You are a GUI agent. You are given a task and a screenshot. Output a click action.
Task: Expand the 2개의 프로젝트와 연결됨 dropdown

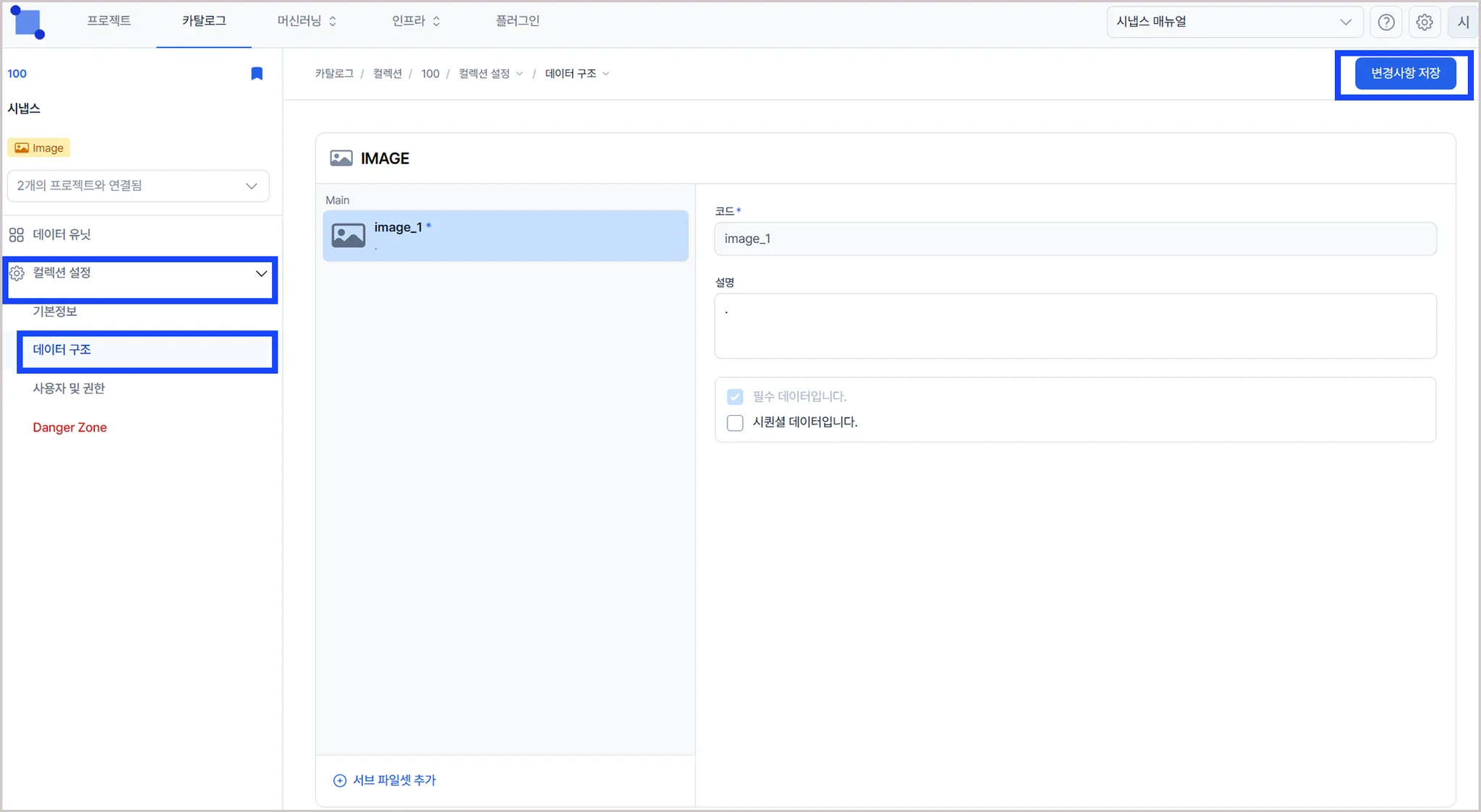tap(138, 186)
